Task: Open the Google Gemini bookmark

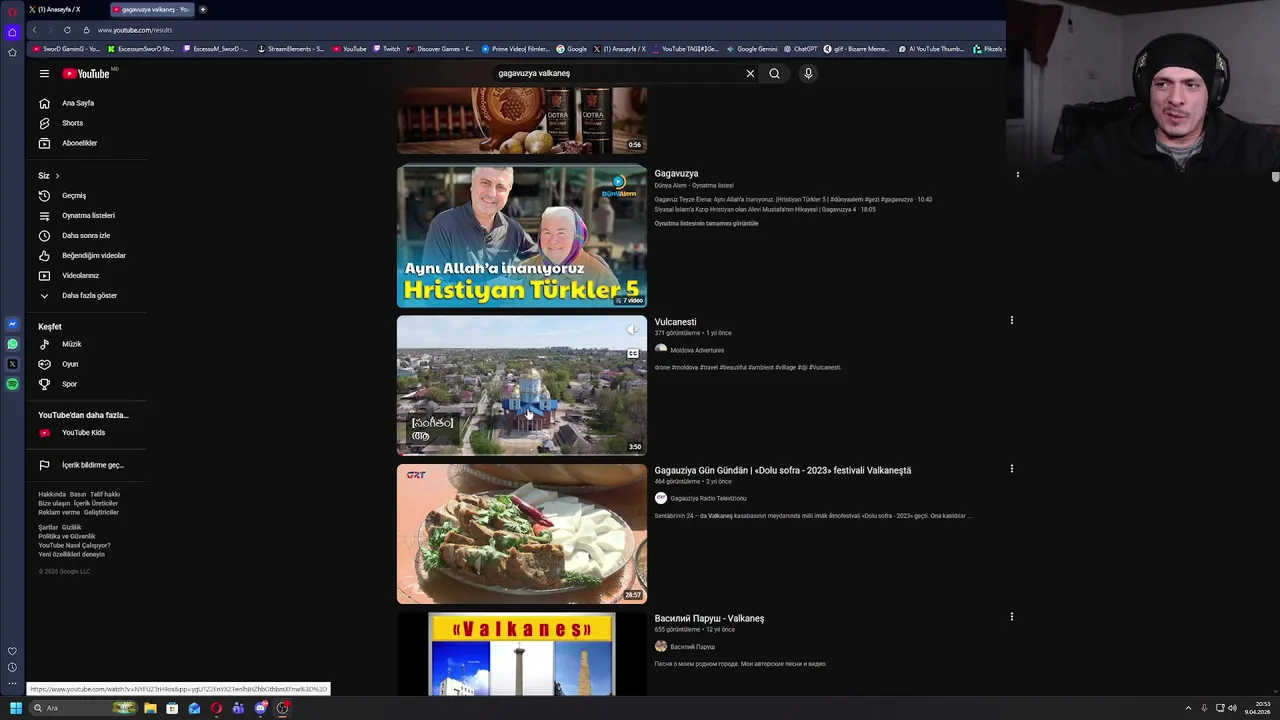Action: point(752,49)
